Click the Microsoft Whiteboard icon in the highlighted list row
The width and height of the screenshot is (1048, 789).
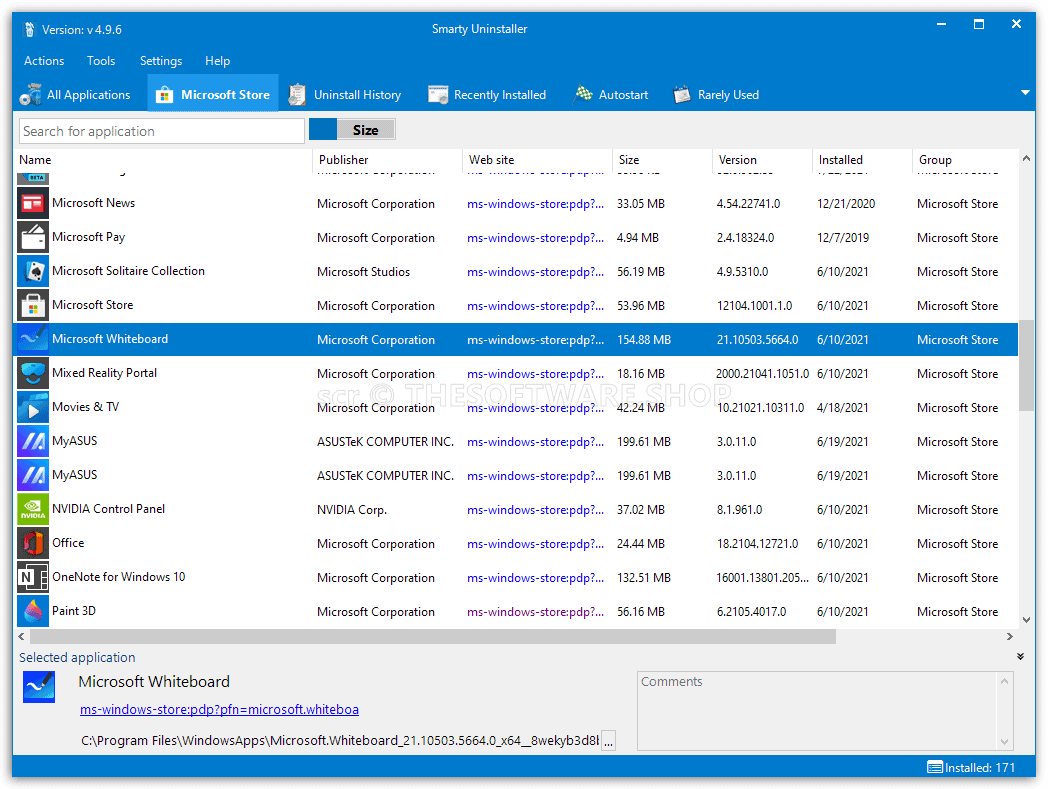click(x=33, y=339)
